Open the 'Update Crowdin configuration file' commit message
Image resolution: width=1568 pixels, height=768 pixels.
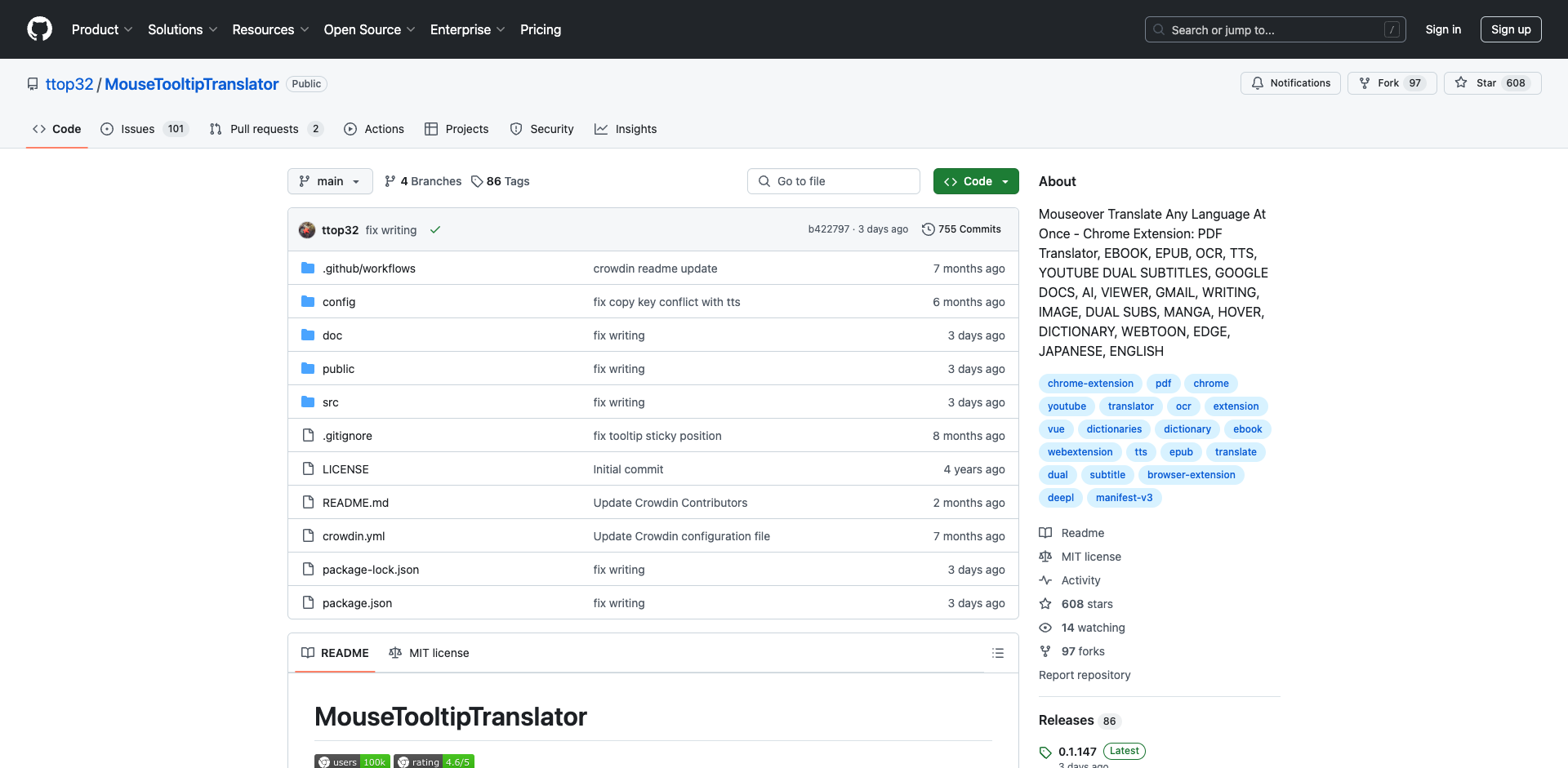coord(681,536)
